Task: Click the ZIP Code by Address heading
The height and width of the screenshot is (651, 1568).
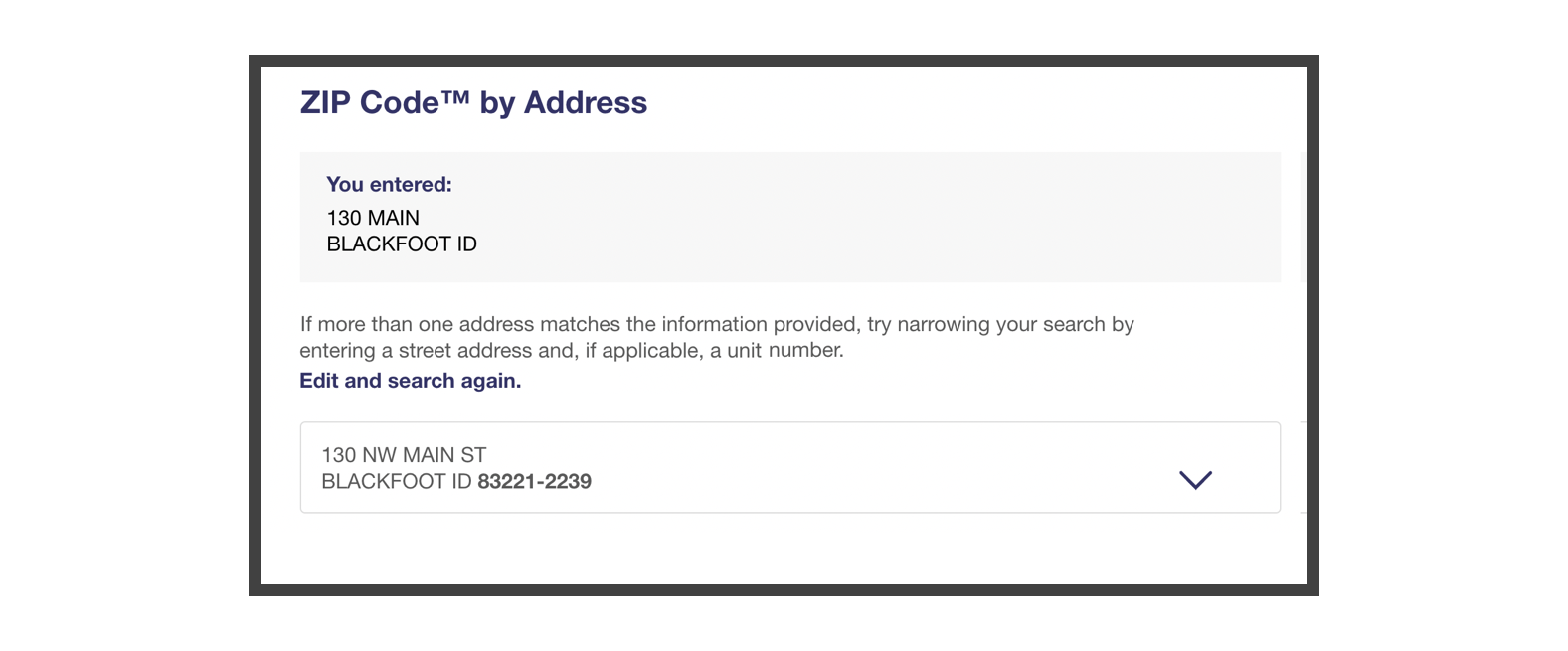Action: pyautogui.click(x=471, y=102)
